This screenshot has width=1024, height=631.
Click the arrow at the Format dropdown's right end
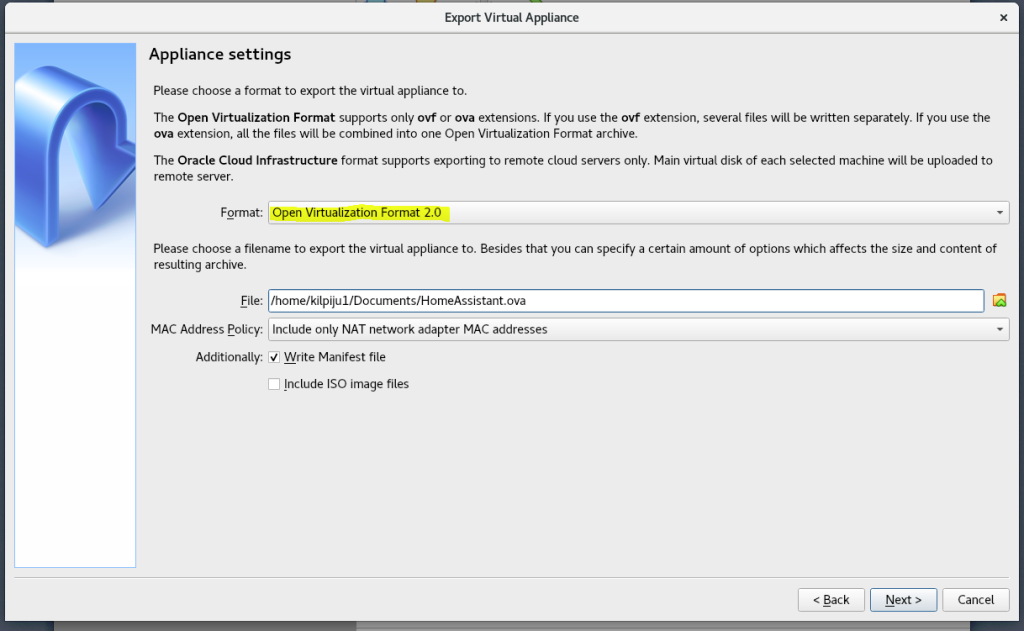(999, 213)
